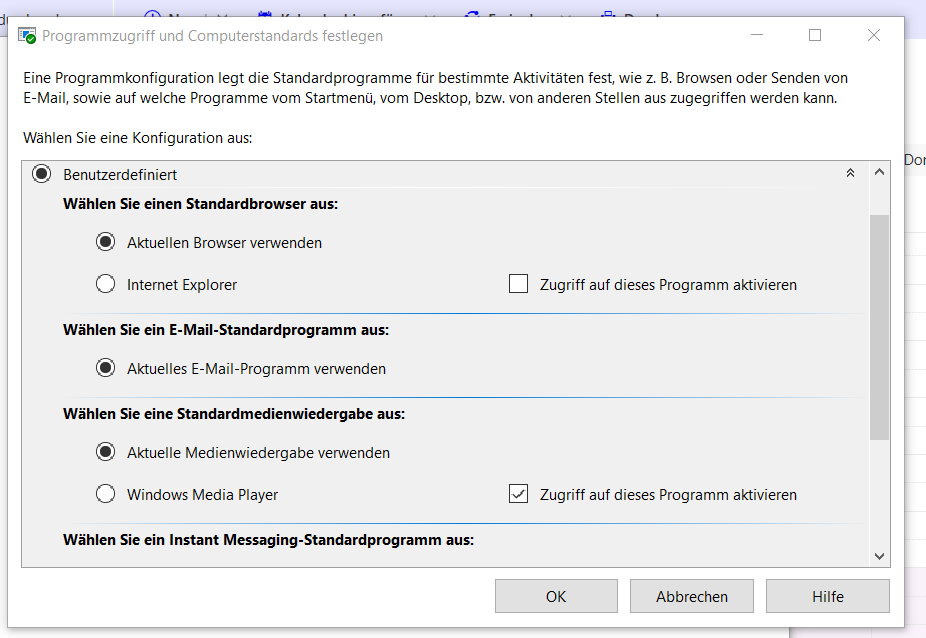Click the Abbrechen button
Image resolution: width=926 pixels, height=638 pixels.
[692, 596]
